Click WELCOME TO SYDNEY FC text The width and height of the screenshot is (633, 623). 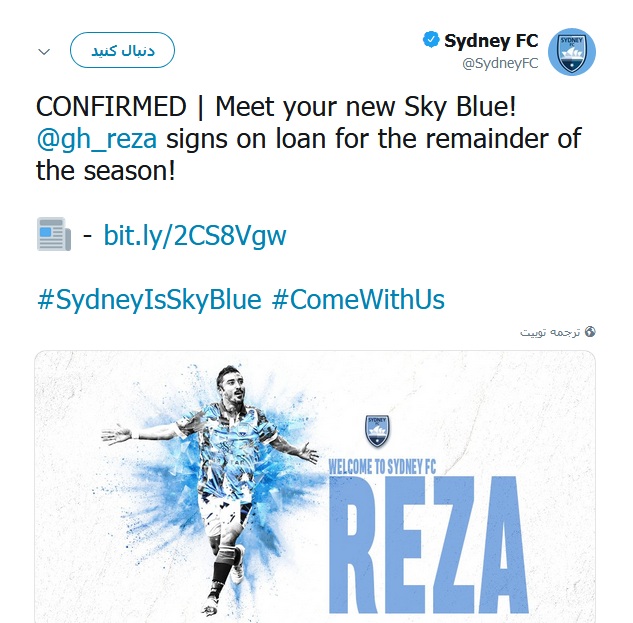click(382, 467)
